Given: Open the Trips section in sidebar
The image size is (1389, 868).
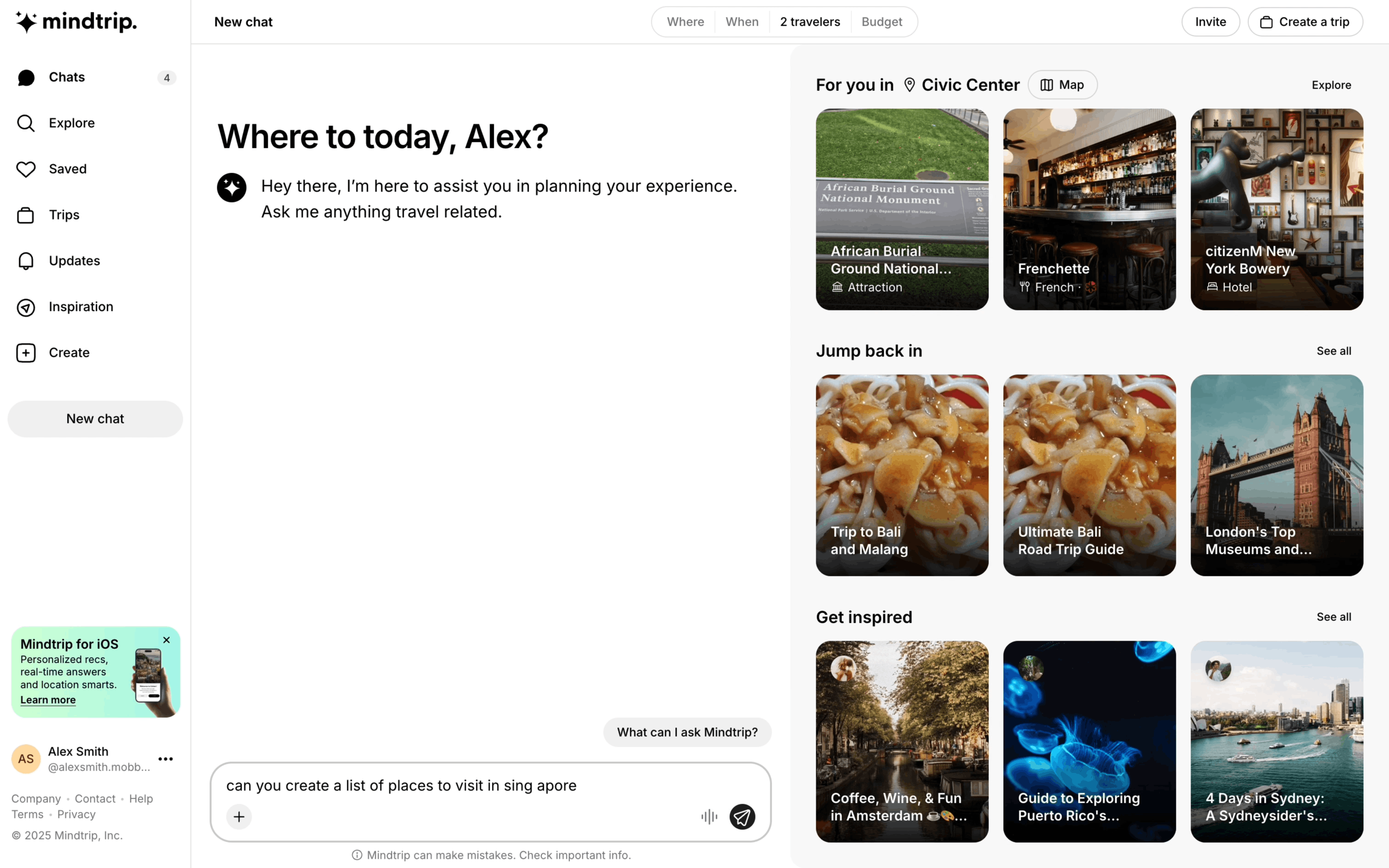Looking at the screenshot, I should click(x=64, y=215).
